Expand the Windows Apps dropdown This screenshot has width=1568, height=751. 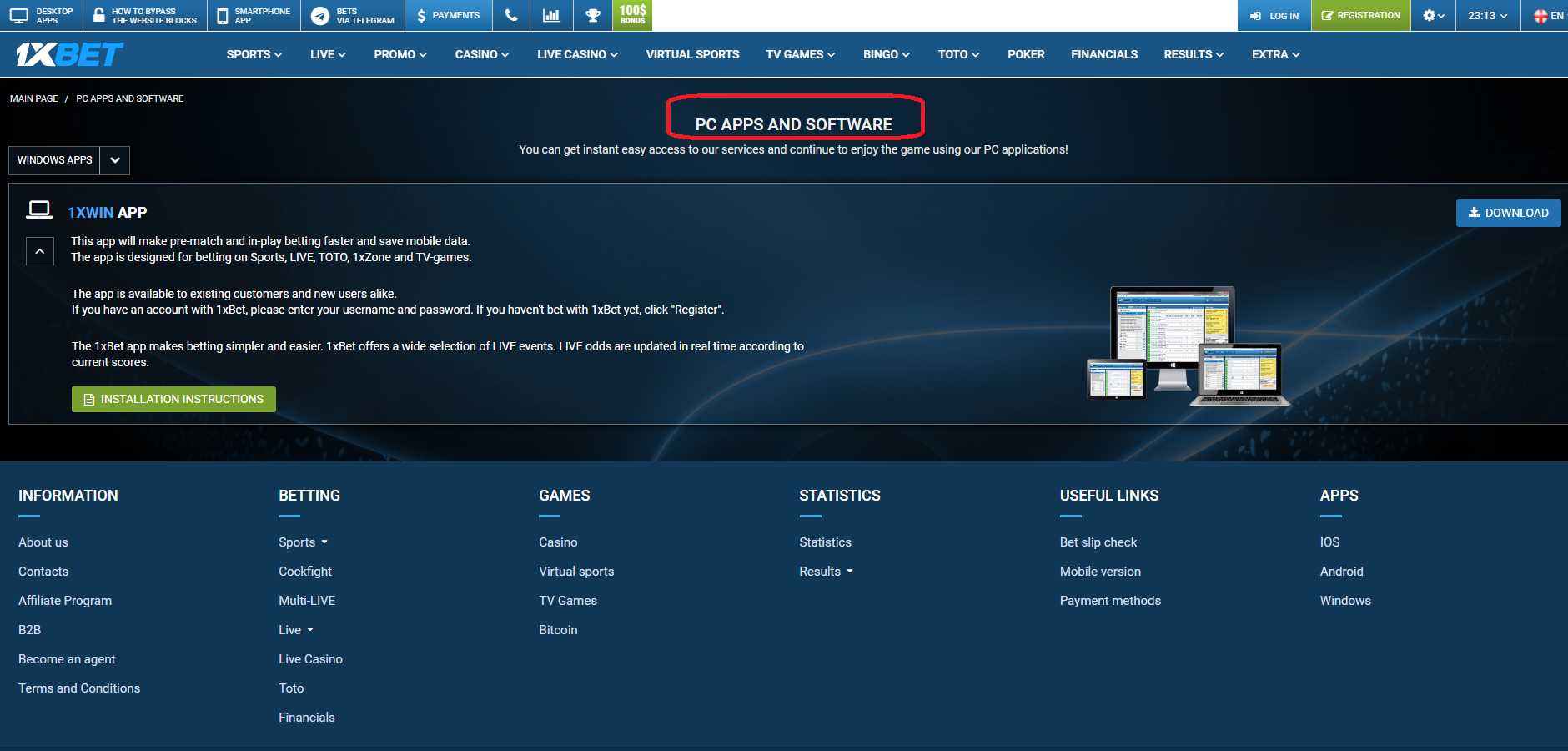(115, 160)
